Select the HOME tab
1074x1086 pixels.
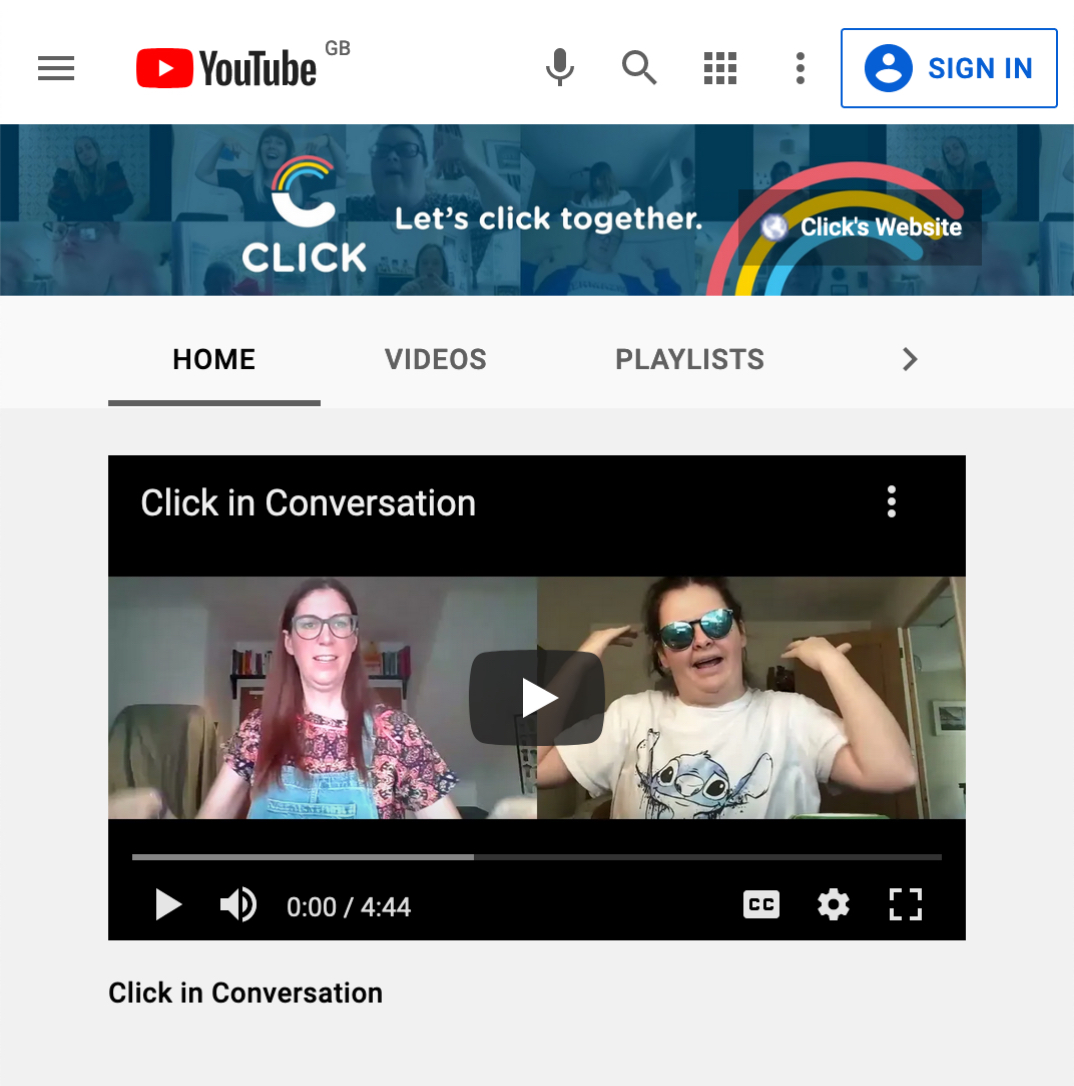[214, 359]
